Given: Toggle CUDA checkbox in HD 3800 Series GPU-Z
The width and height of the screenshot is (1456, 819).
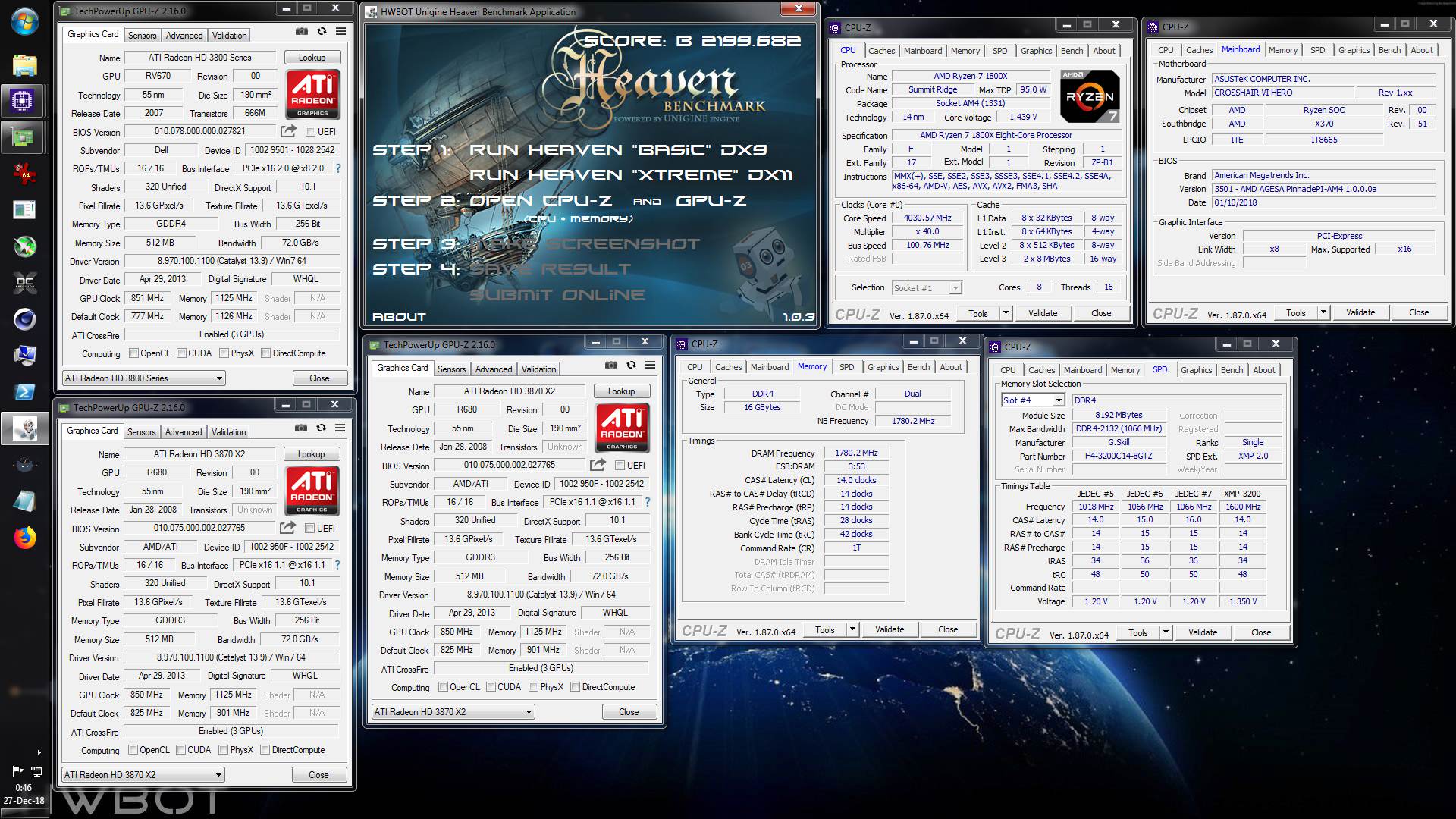Looking at the screenshot, I should tap(181, 353).
